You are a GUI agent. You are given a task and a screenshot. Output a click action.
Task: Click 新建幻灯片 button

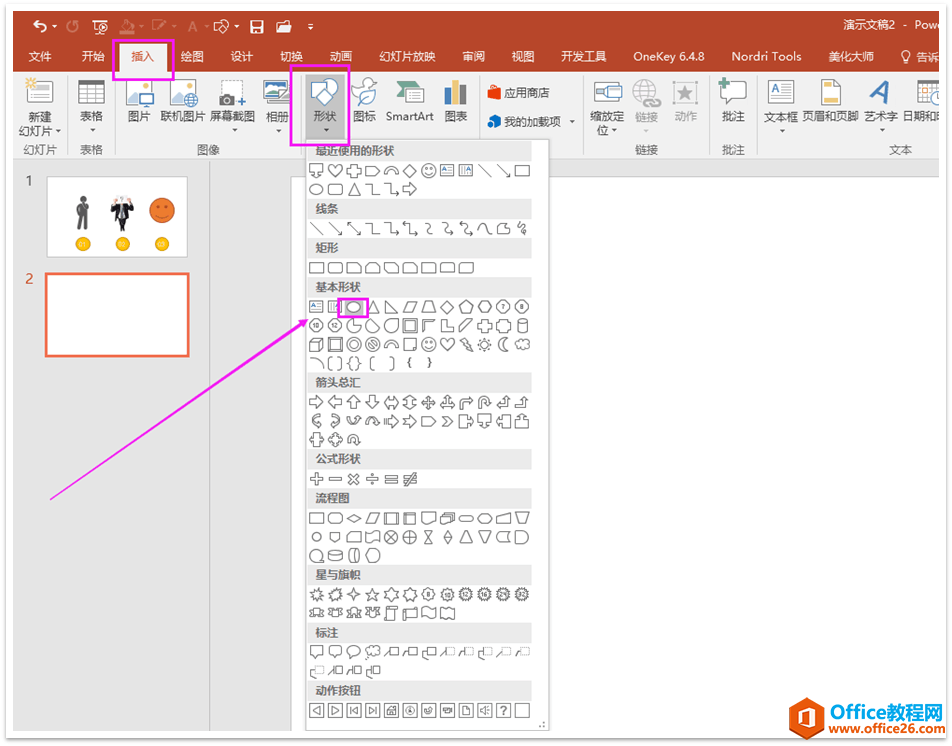tap(40, 108)
